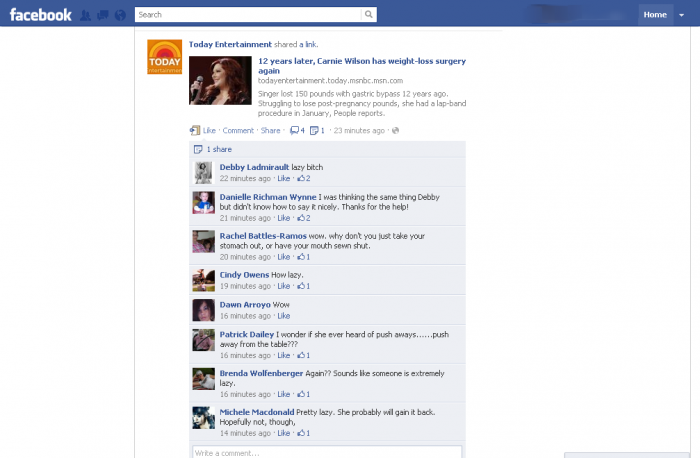View the 1 share link
This screenshot has height=458, width=700.
[x=219, y=149]
